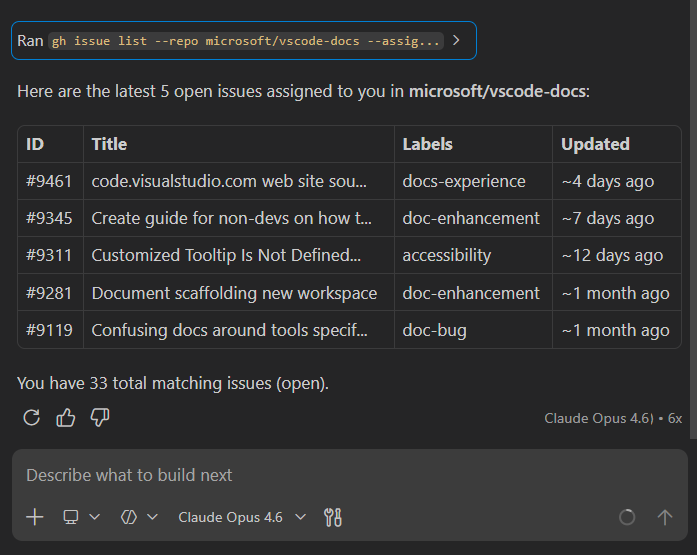Click the Document scaffolding new workspace title

(234, 293)
